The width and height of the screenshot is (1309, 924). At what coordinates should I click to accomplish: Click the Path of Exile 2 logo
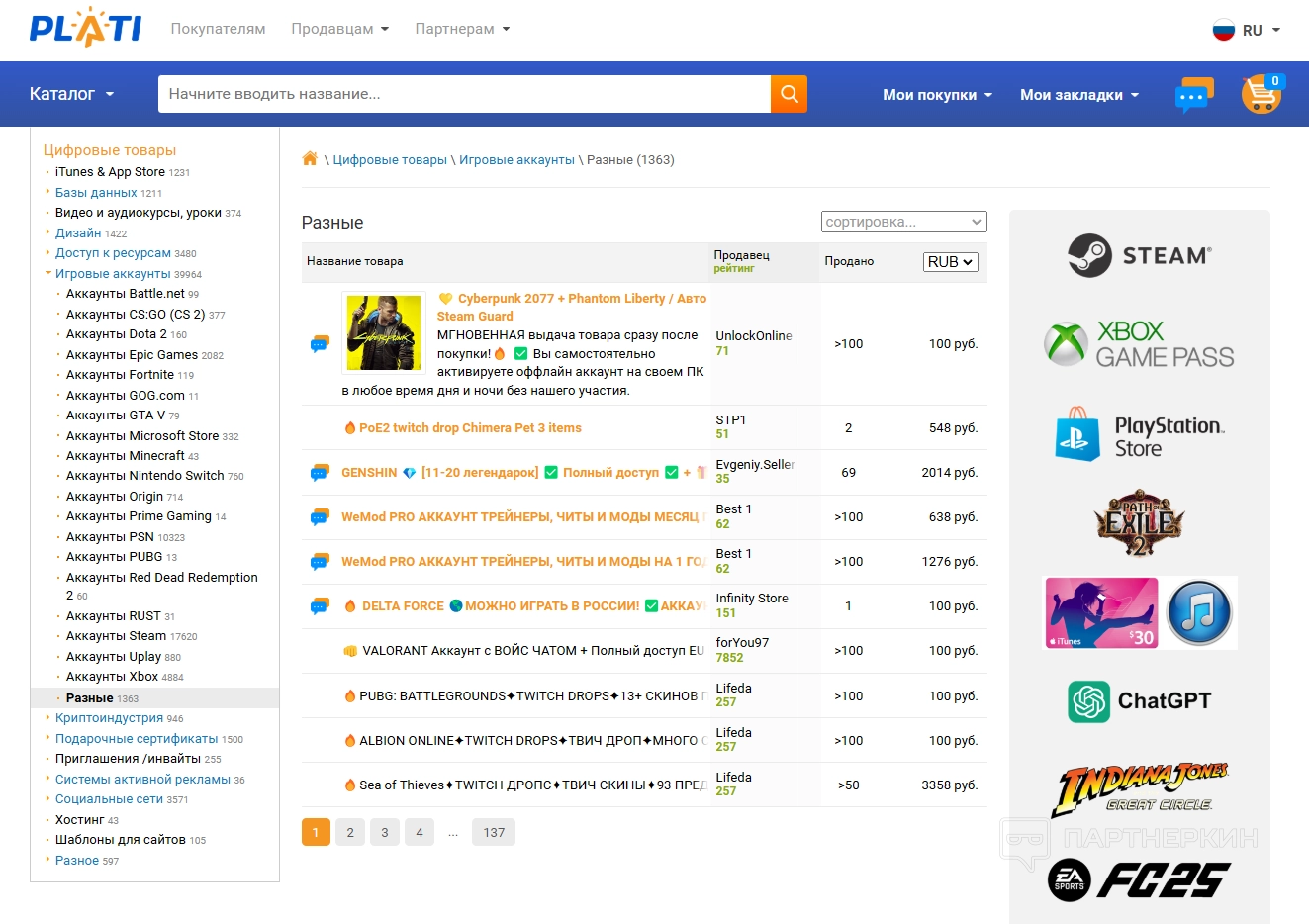coord(1139,522)
